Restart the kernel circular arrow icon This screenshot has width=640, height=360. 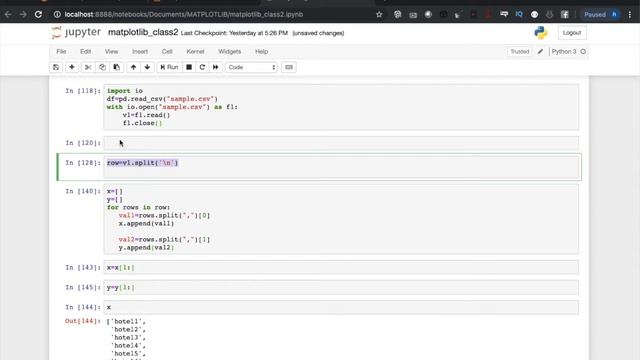coord(202,67)
